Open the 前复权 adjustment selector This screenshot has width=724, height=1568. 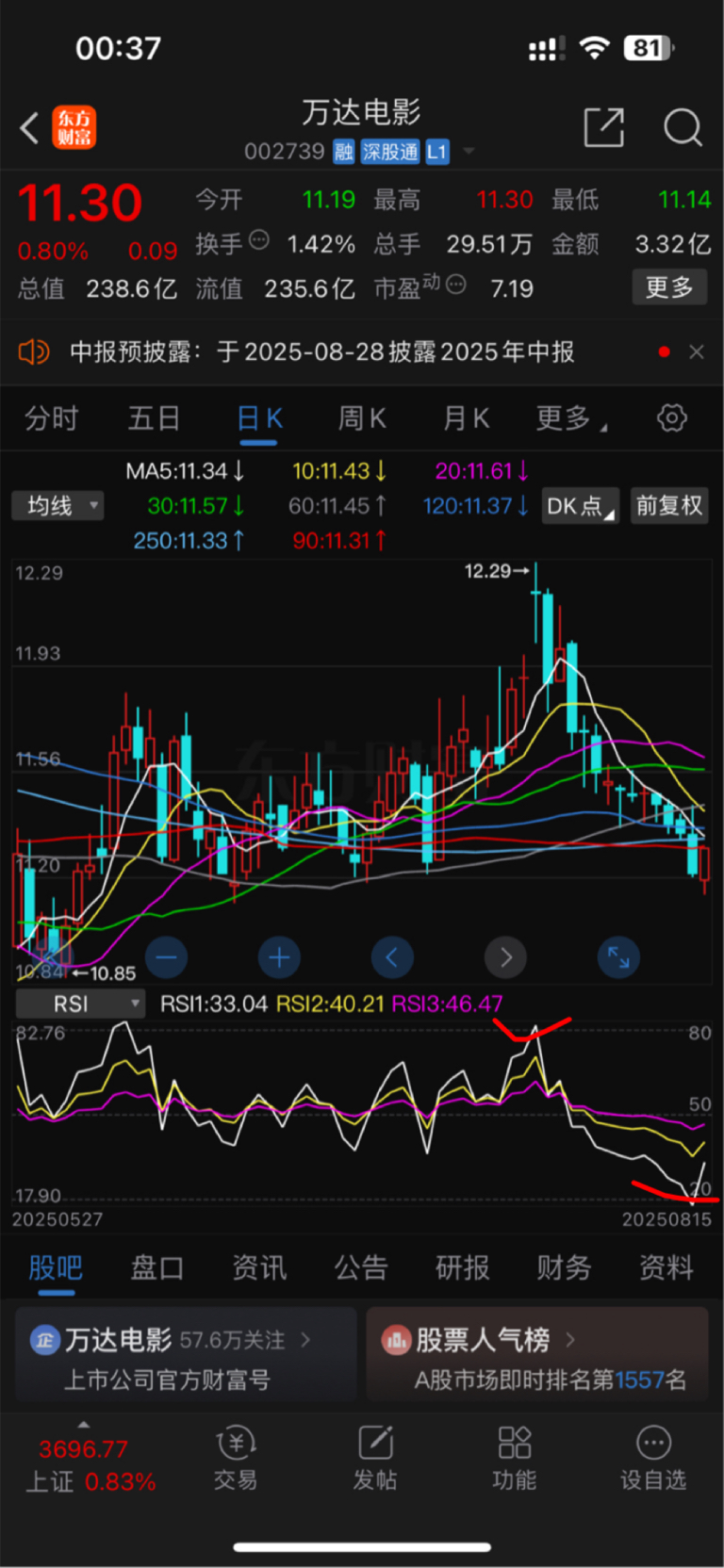(x=669, y=506)
